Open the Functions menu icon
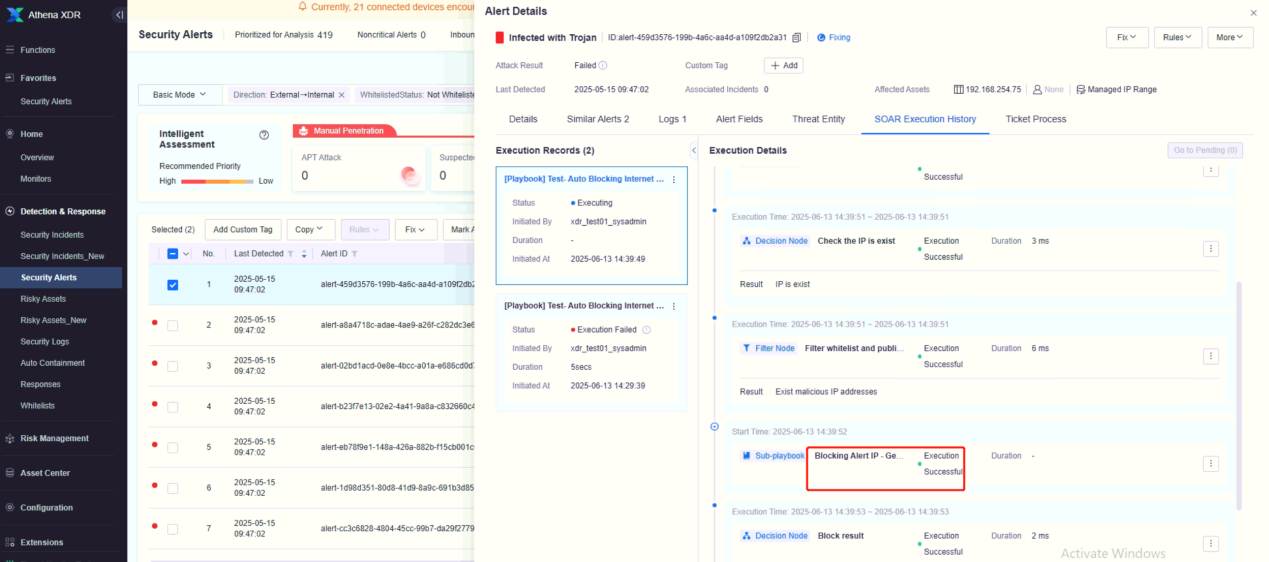The image size is (1269, 562). (x=10, y=50)
